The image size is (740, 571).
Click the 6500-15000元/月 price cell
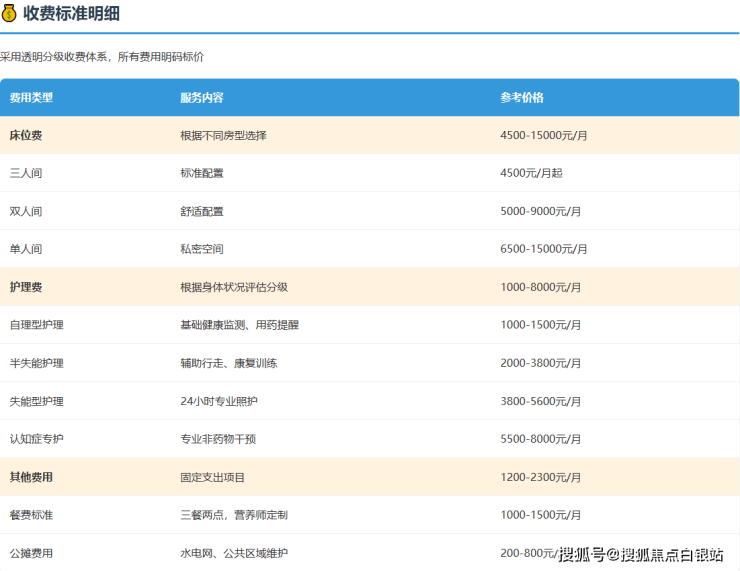coord(543,249)
